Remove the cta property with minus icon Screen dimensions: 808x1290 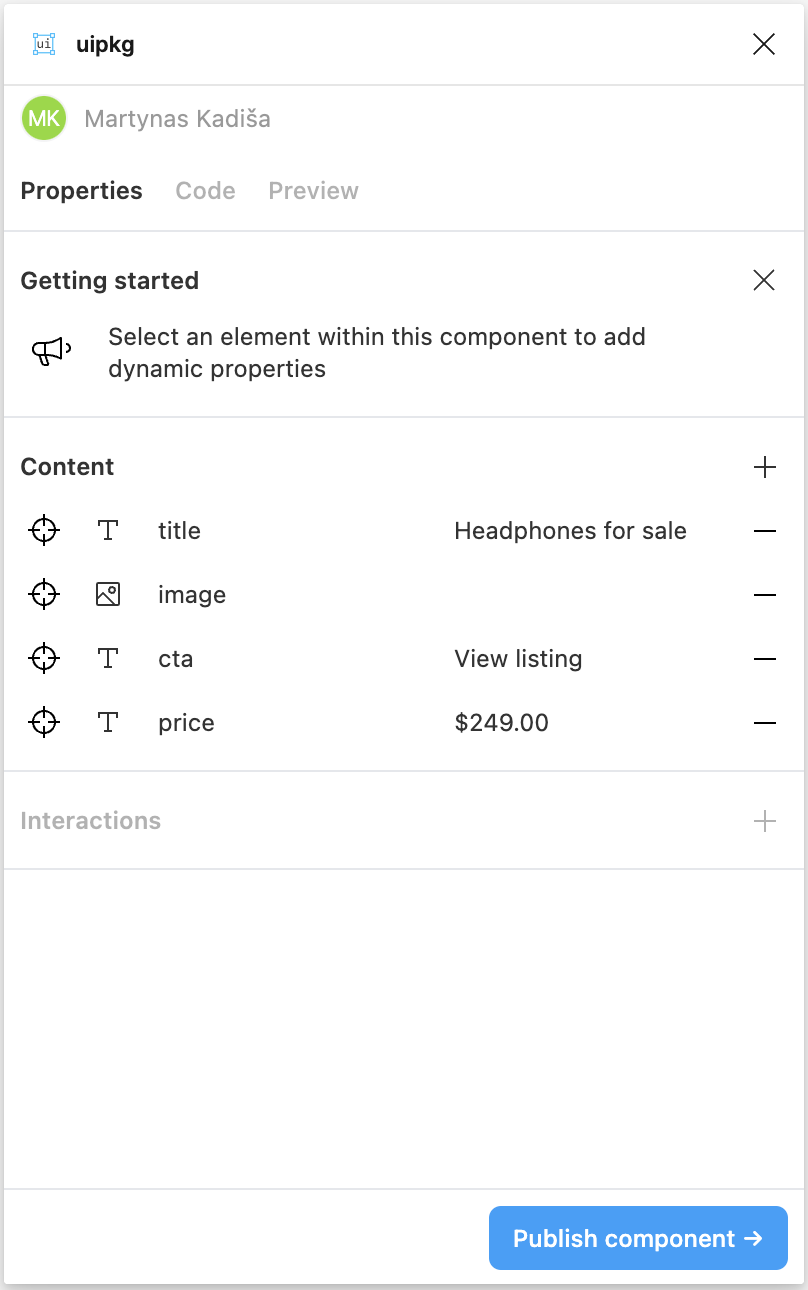[765, 659]
